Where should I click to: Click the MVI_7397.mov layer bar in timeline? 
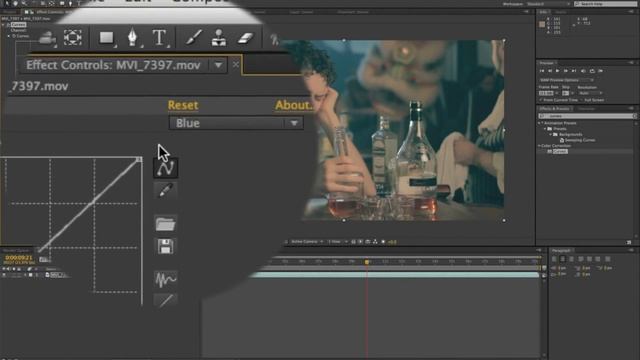(x=394, y=275)
